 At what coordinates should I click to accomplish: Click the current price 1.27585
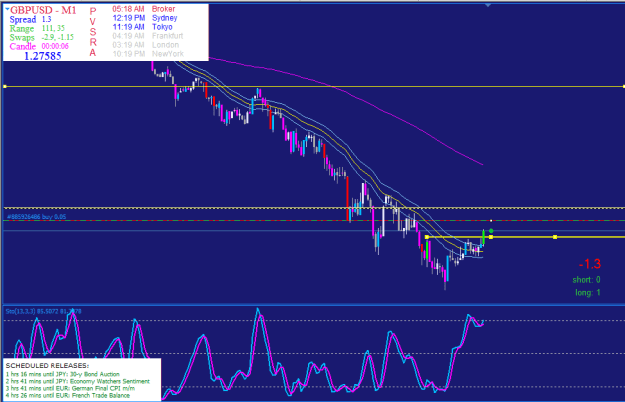coord(43,56)
